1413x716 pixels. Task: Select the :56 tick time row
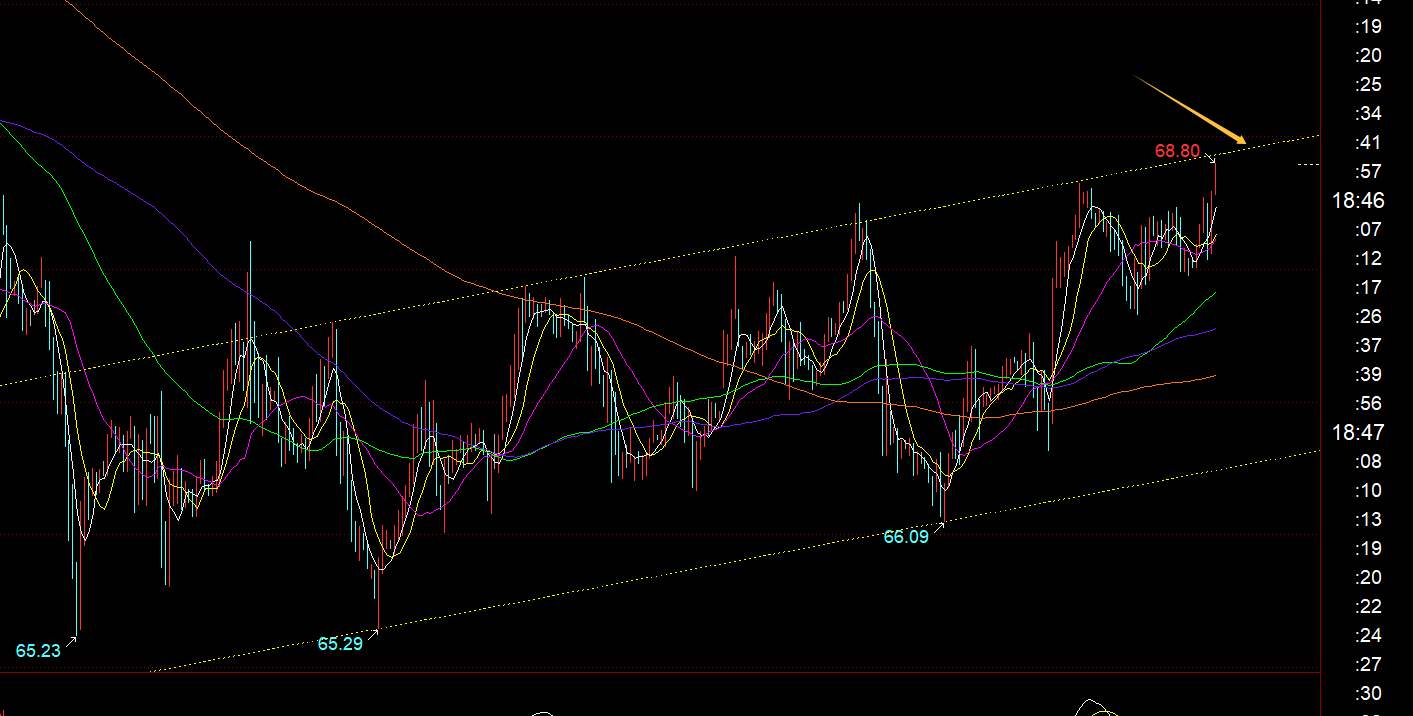pyautogui.click(x=1367, y=404)
